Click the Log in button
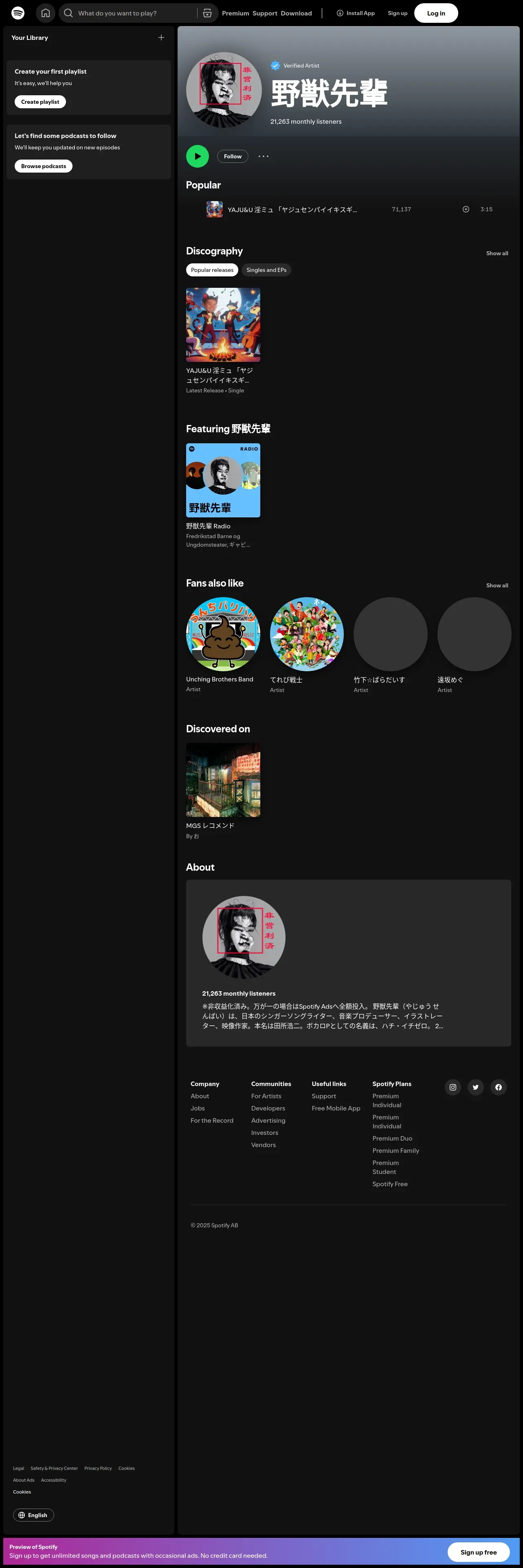Screen dimensions: 523x1568 [x=436, y=13]
